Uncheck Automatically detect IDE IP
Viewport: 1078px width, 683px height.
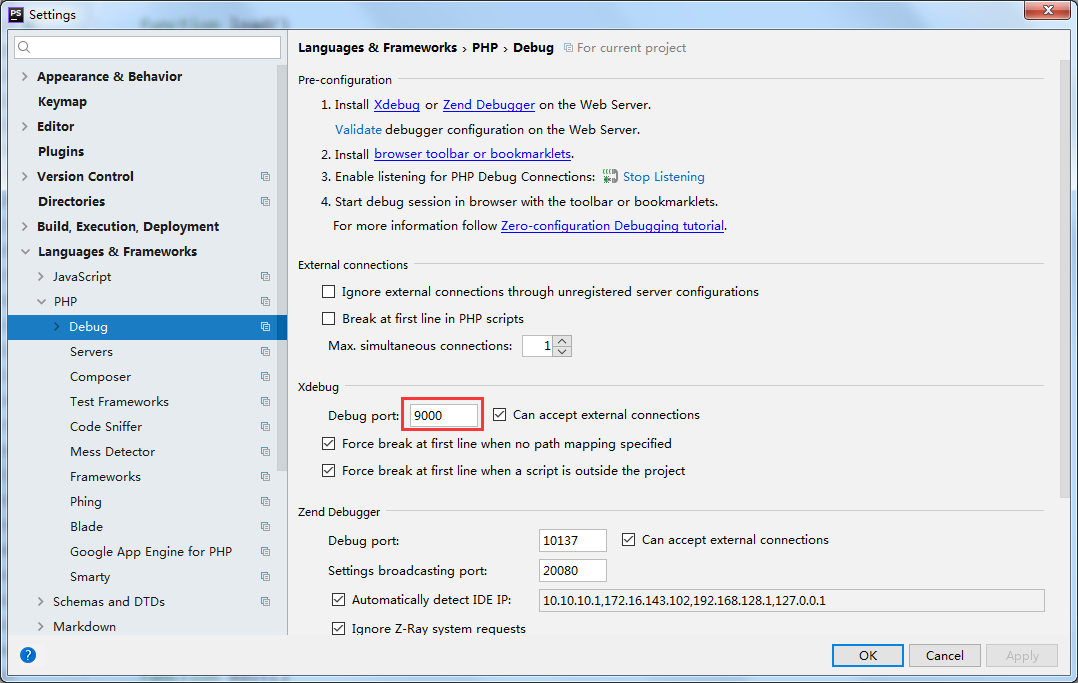(338, 600)
